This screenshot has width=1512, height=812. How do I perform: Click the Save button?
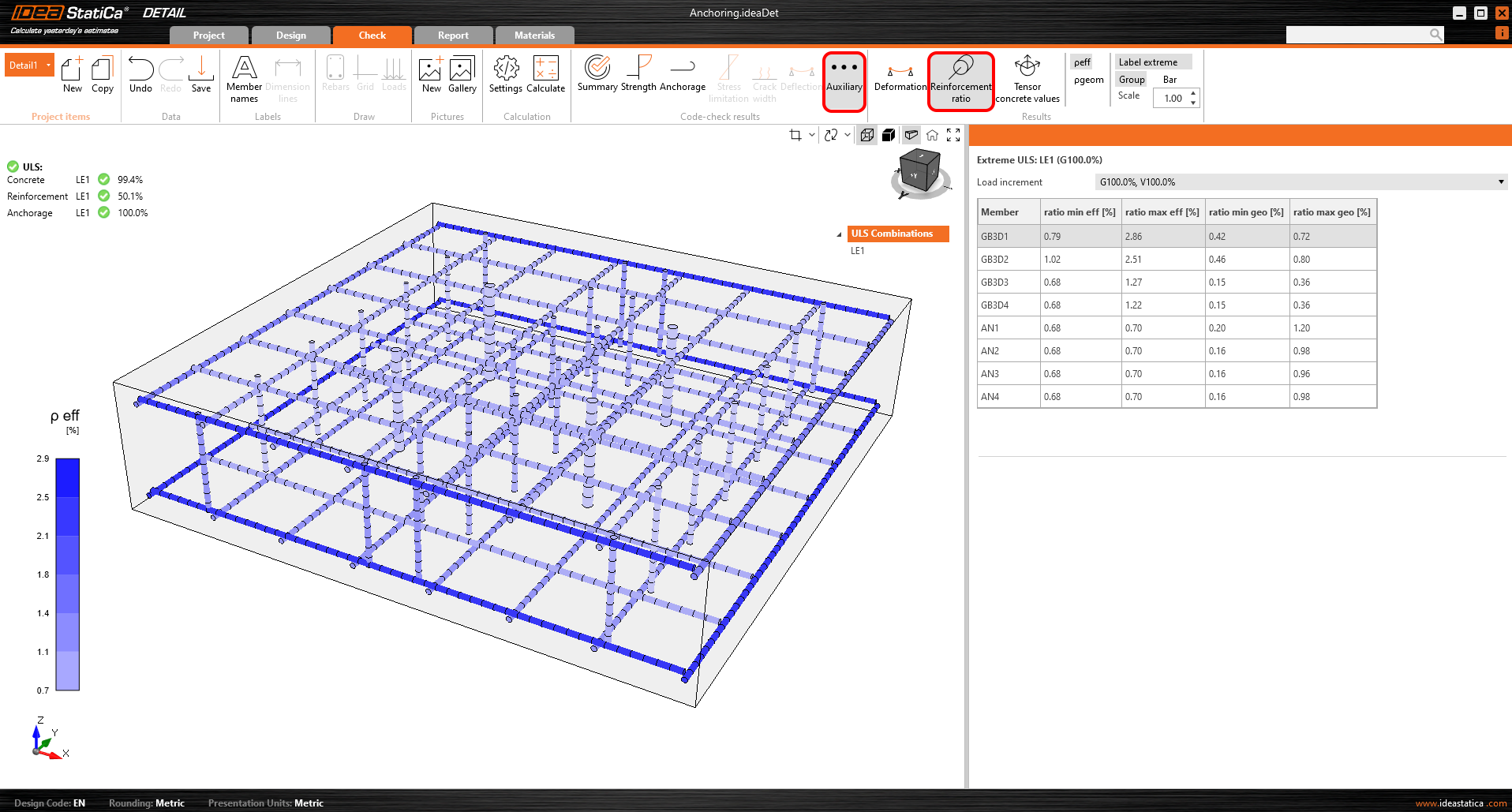point(201,74)
